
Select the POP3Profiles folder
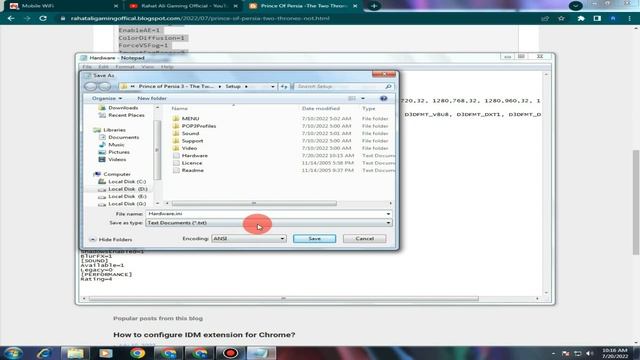click(x=199, y=126)
